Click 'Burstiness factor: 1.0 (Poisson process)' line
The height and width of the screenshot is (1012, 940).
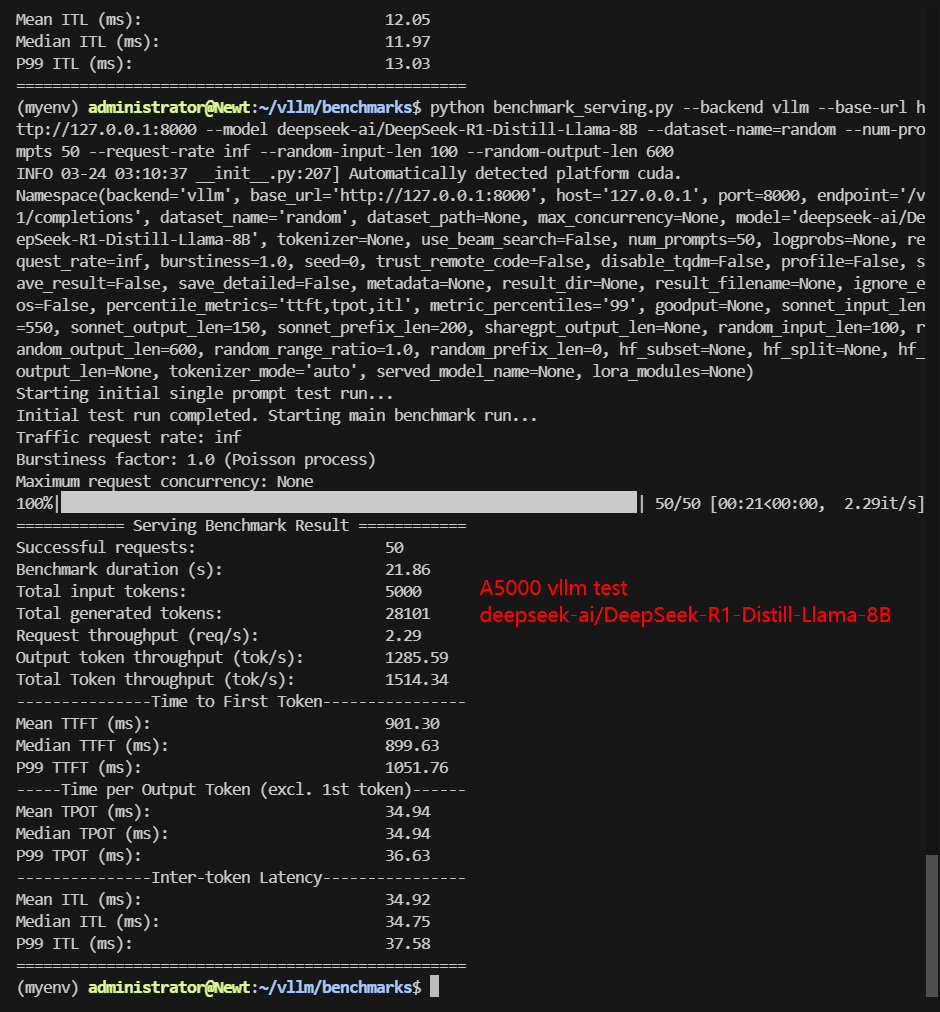(x=196, y=459)
